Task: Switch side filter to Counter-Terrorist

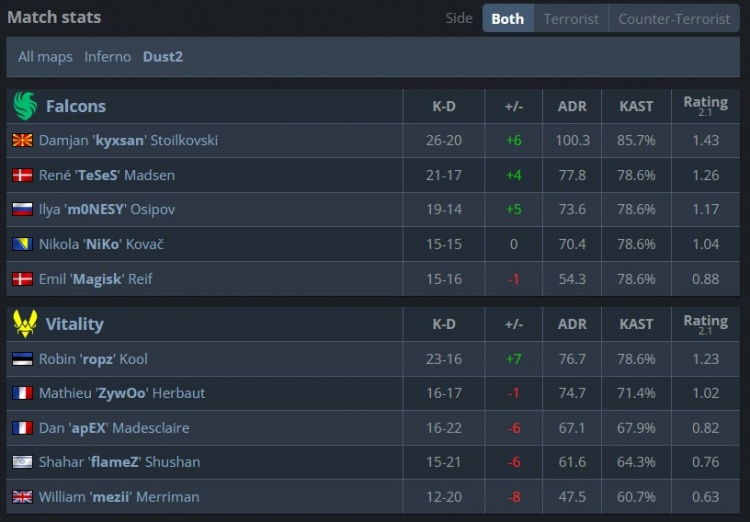Action: [x=674, y=19]
